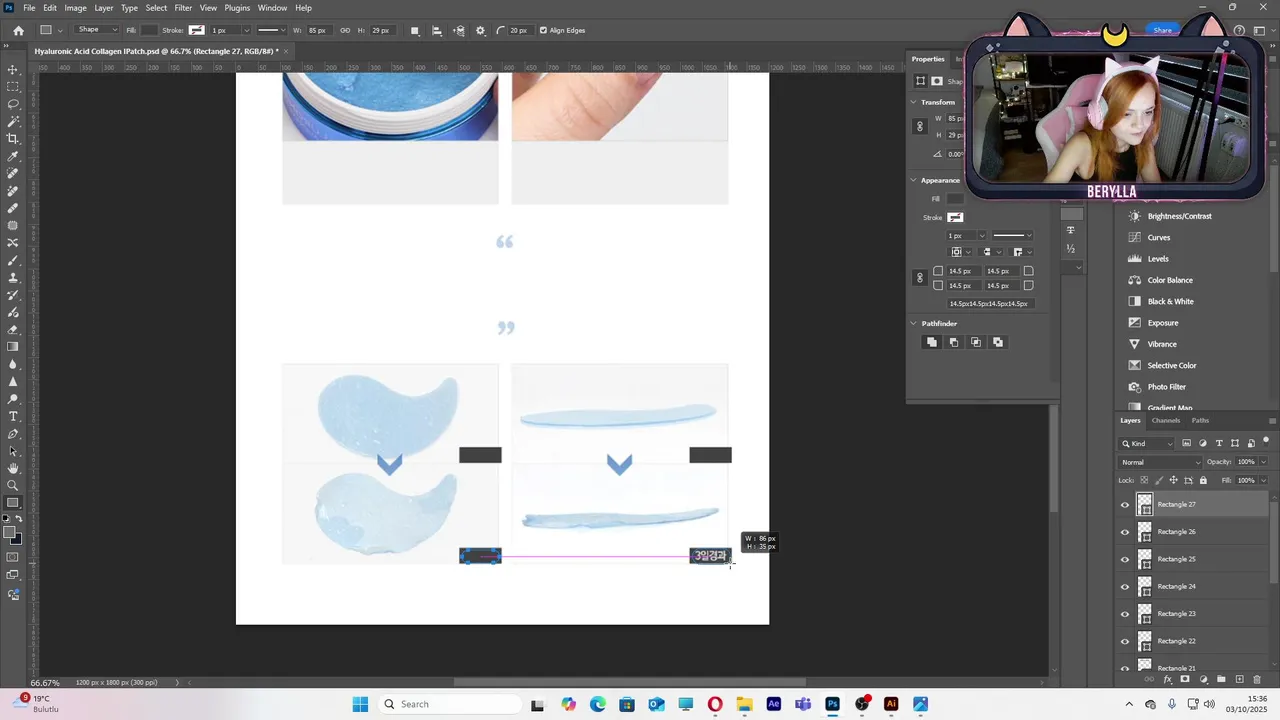Open the gear settings in options bar
Viewport: 1280px width, 720px height.
[x=480, y=30]
